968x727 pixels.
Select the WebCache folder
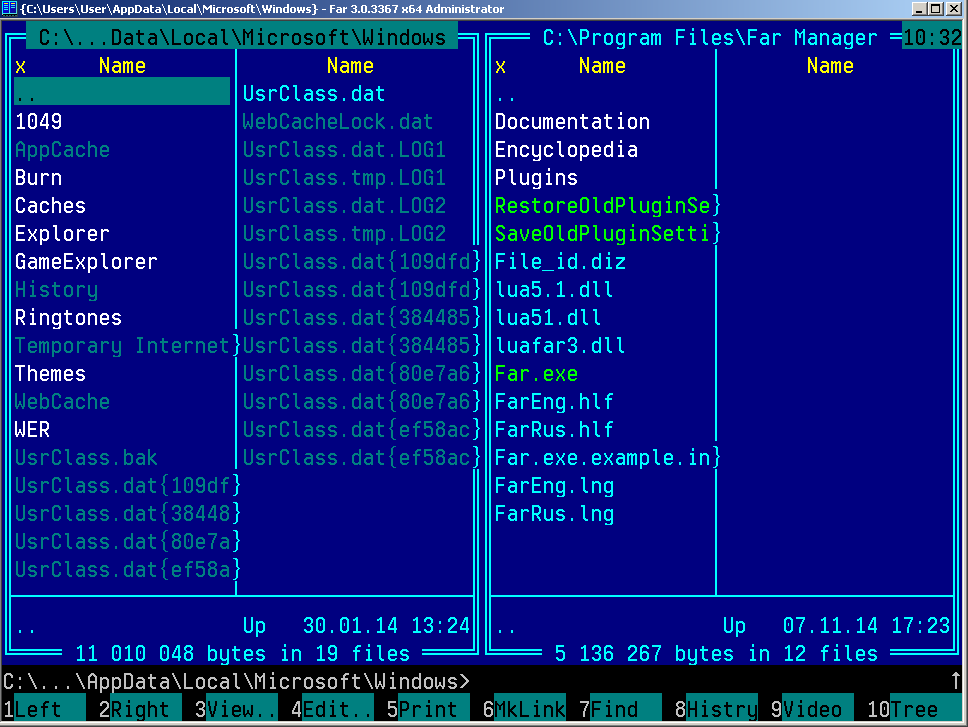(x=62, y=402)
